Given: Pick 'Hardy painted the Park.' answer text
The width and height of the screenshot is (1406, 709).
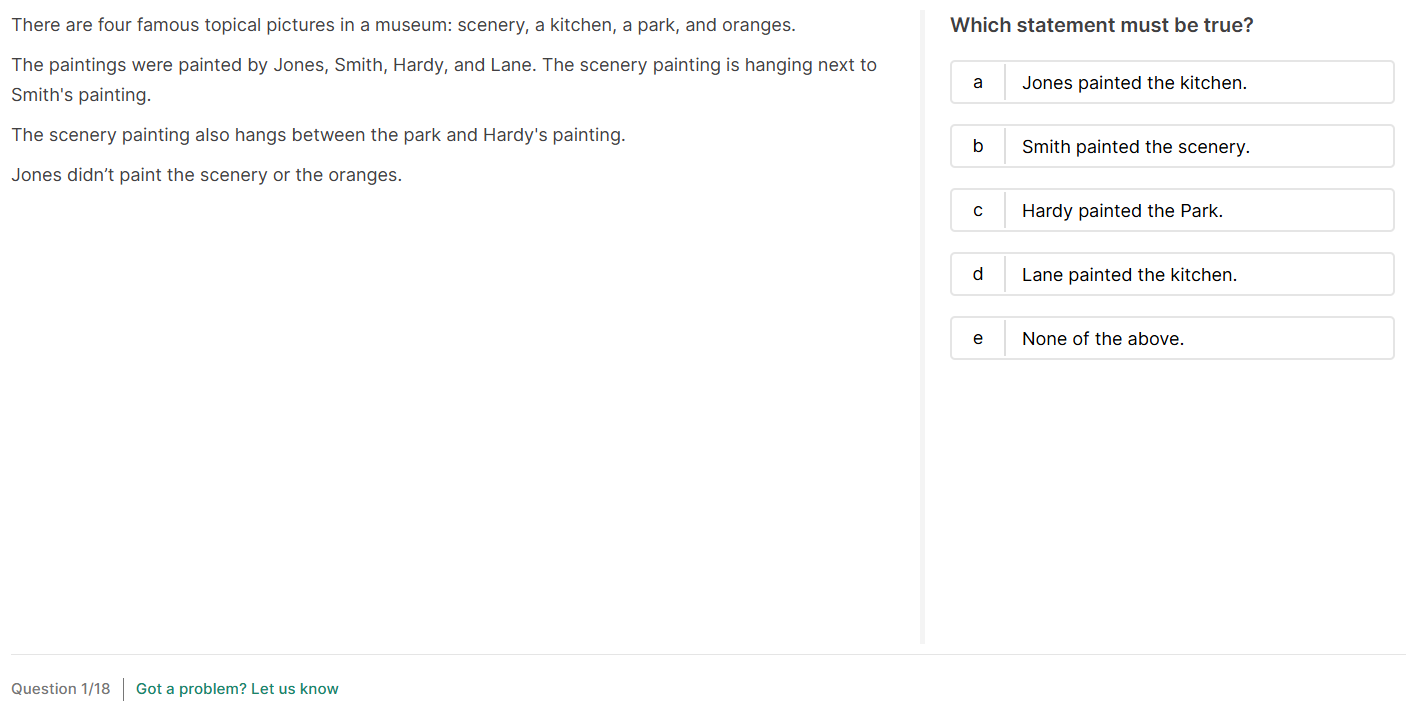Looking at the screenshot, I should coord(1122,211).
